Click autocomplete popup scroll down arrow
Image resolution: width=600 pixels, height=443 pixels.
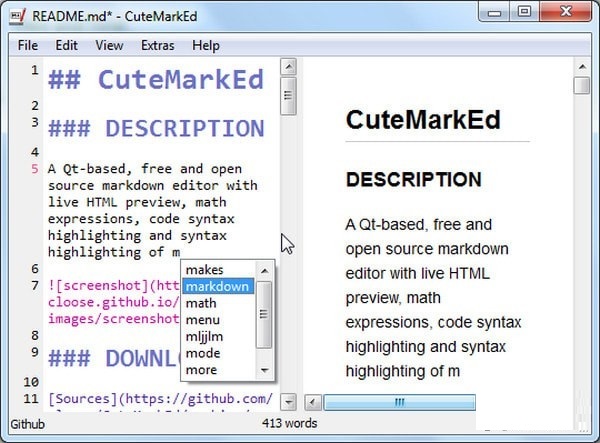(x=264, y=370)
